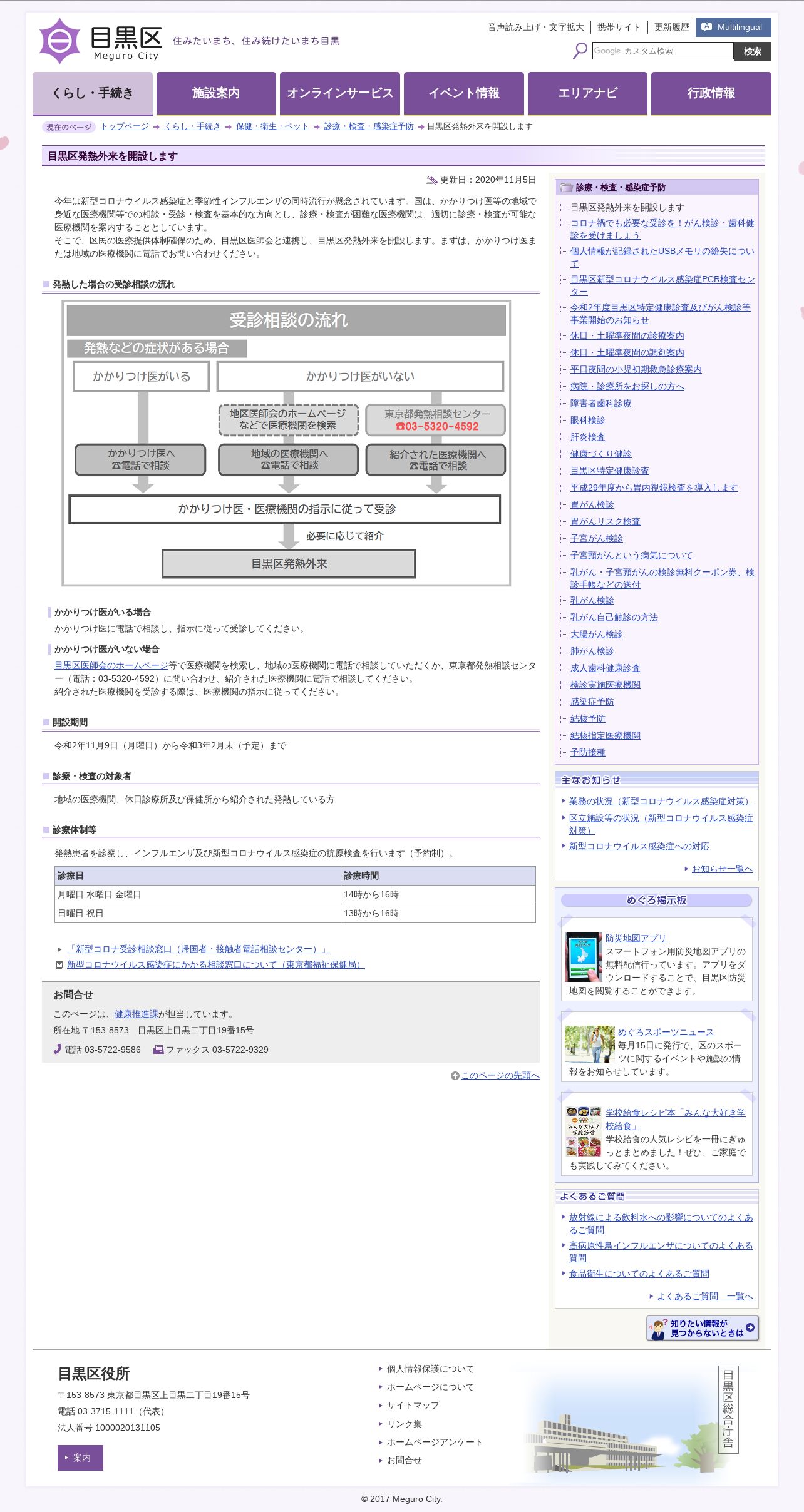Image resolution: width=804 pixels, height=1512 pixels.
Task: Click the up-arrow icon beside このページの先頭へ
Action: coord(455,1076)
